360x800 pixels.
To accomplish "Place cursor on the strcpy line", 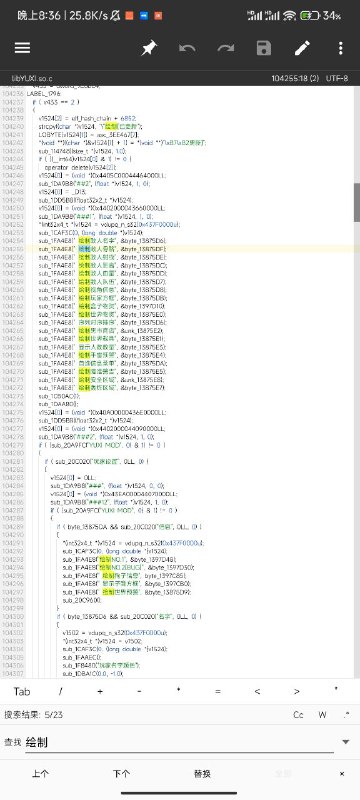I will tap(91, 126).
